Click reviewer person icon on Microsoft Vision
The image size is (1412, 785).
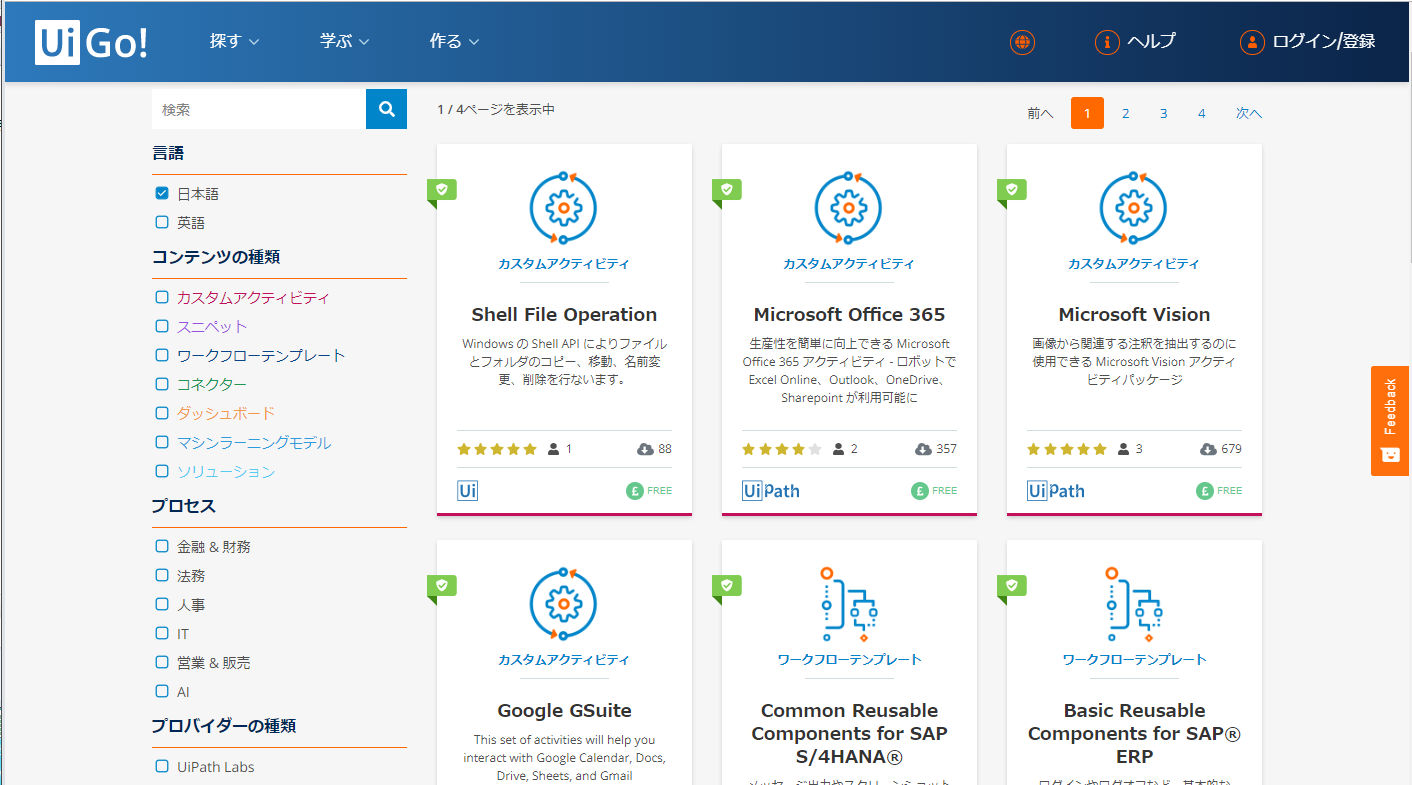(1123, 449)
